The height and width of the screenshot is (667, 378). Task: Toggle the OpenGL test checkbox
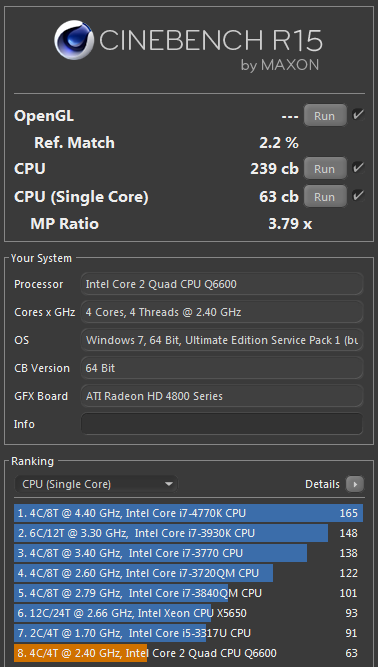[x=358, y=115]
